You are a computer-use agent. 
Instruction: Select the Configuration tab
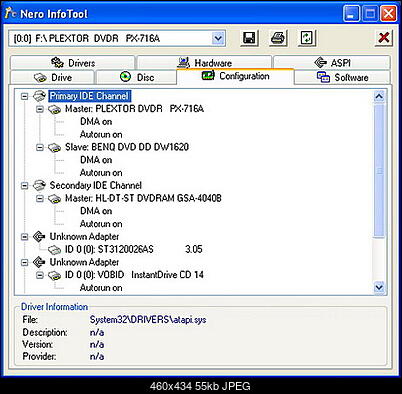point(235,76)
